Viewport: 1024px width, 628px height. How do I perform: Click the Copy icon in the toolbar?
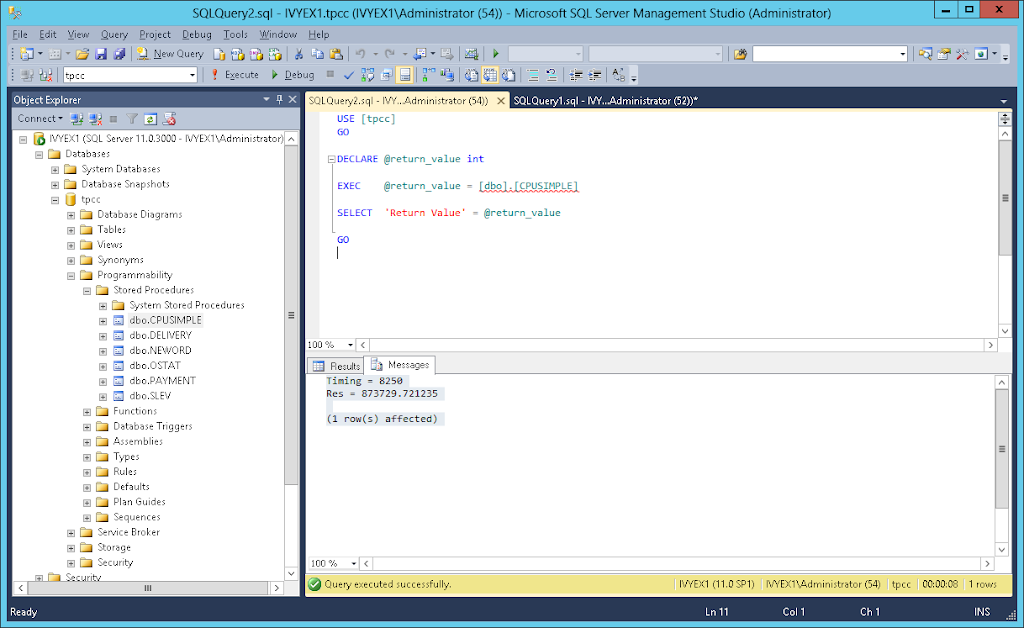(317, 54)
